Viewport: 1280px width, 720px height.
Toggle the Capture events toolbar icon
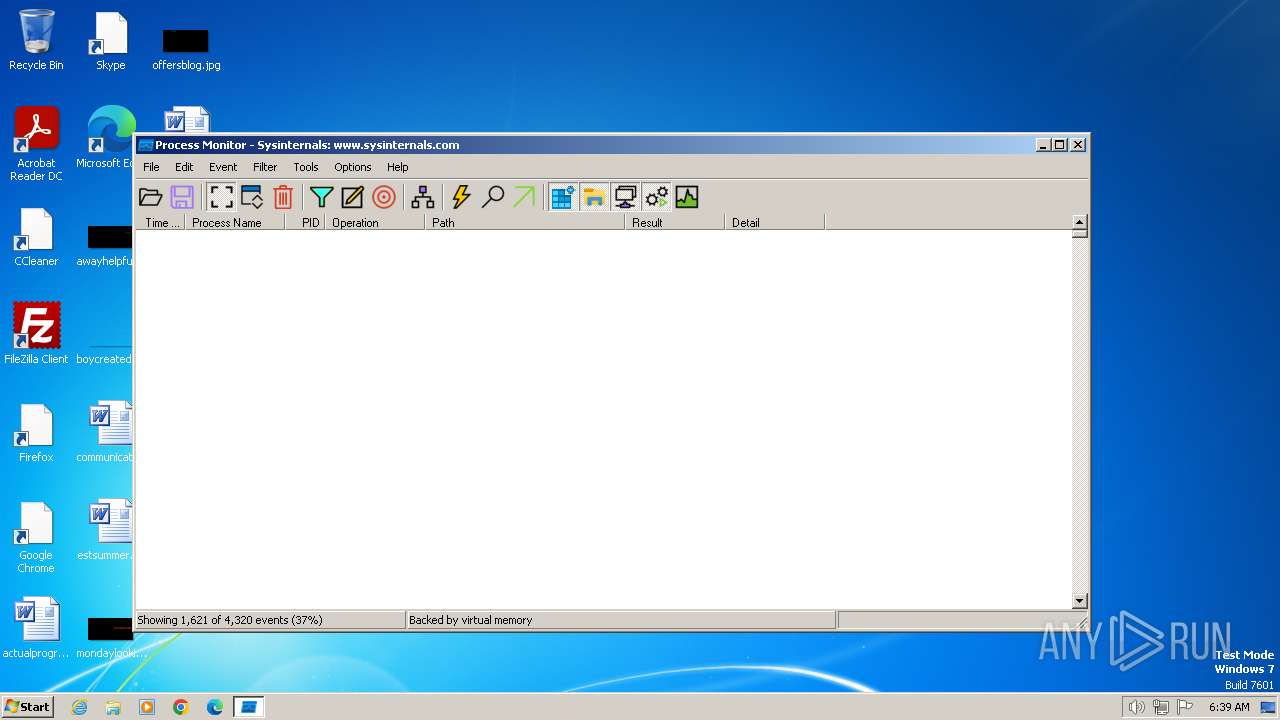coord(221,197)
